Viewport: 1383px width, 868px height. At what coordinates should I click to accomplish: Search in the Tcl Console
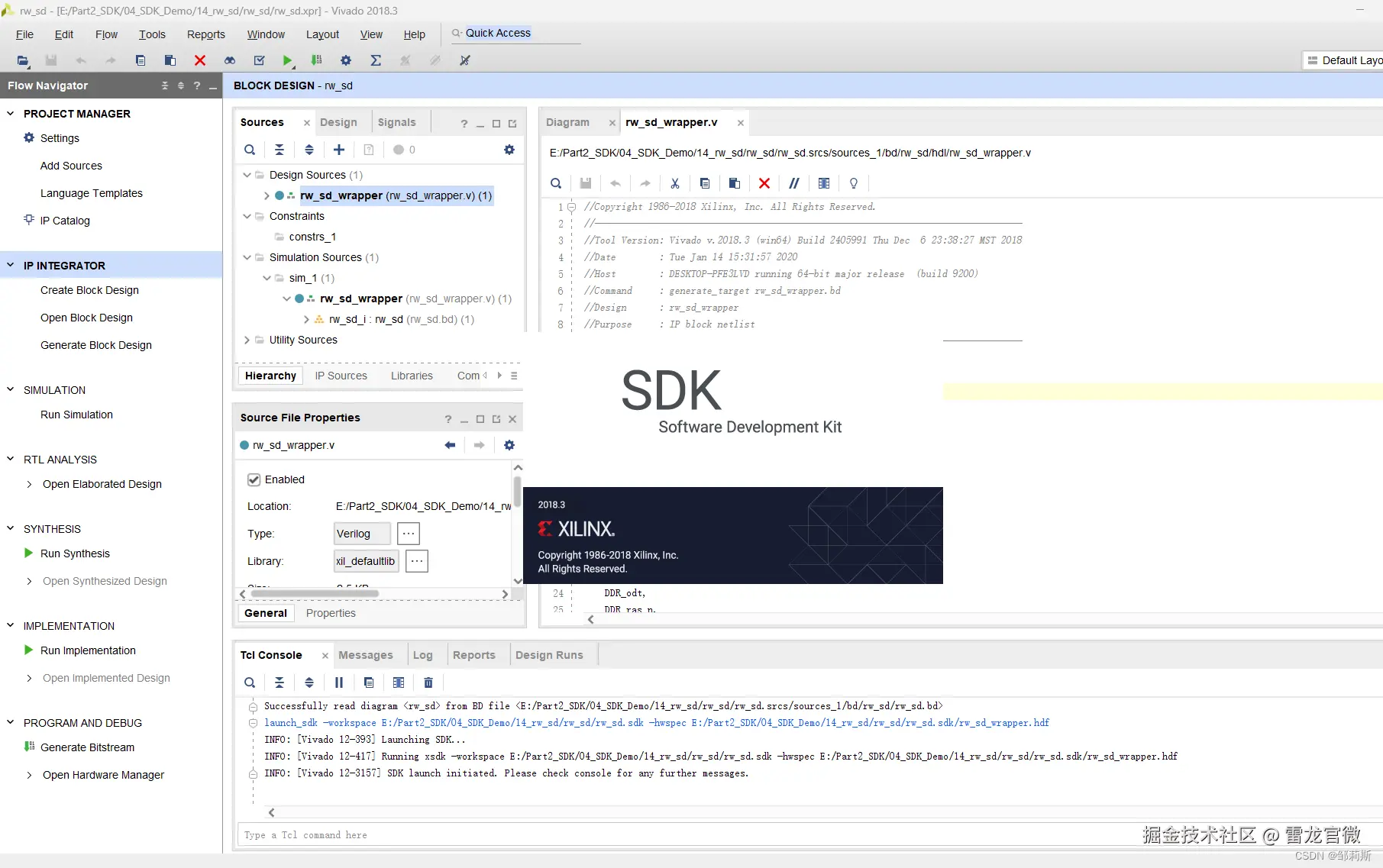[250, 682]
